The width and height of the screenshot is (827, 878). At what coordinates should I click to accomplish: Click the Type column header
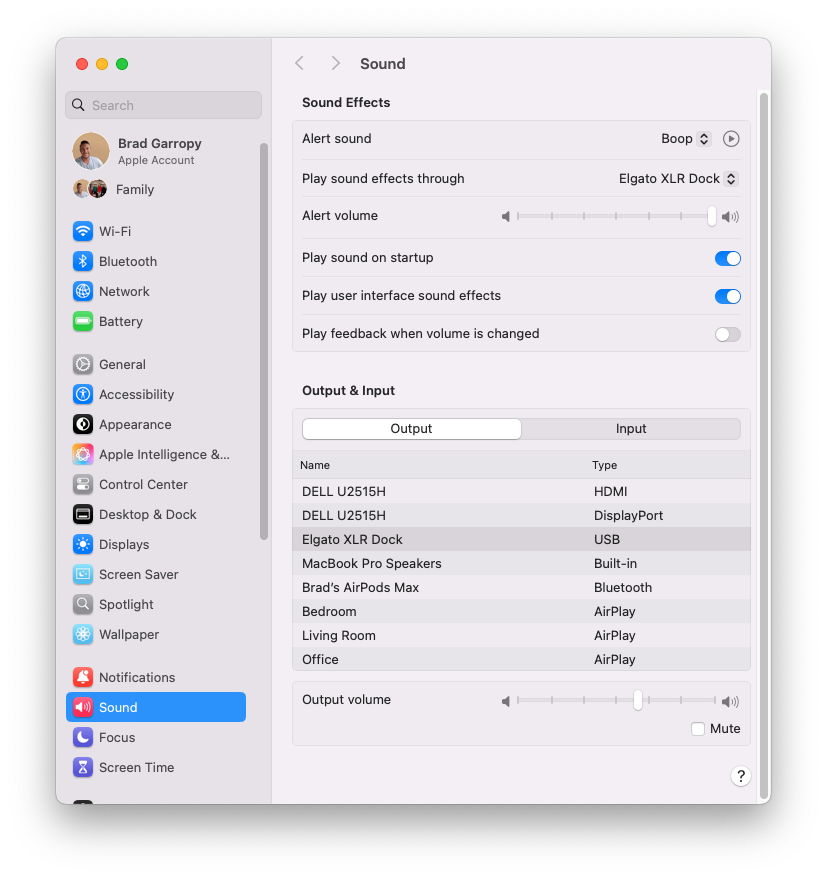(605, 465)
